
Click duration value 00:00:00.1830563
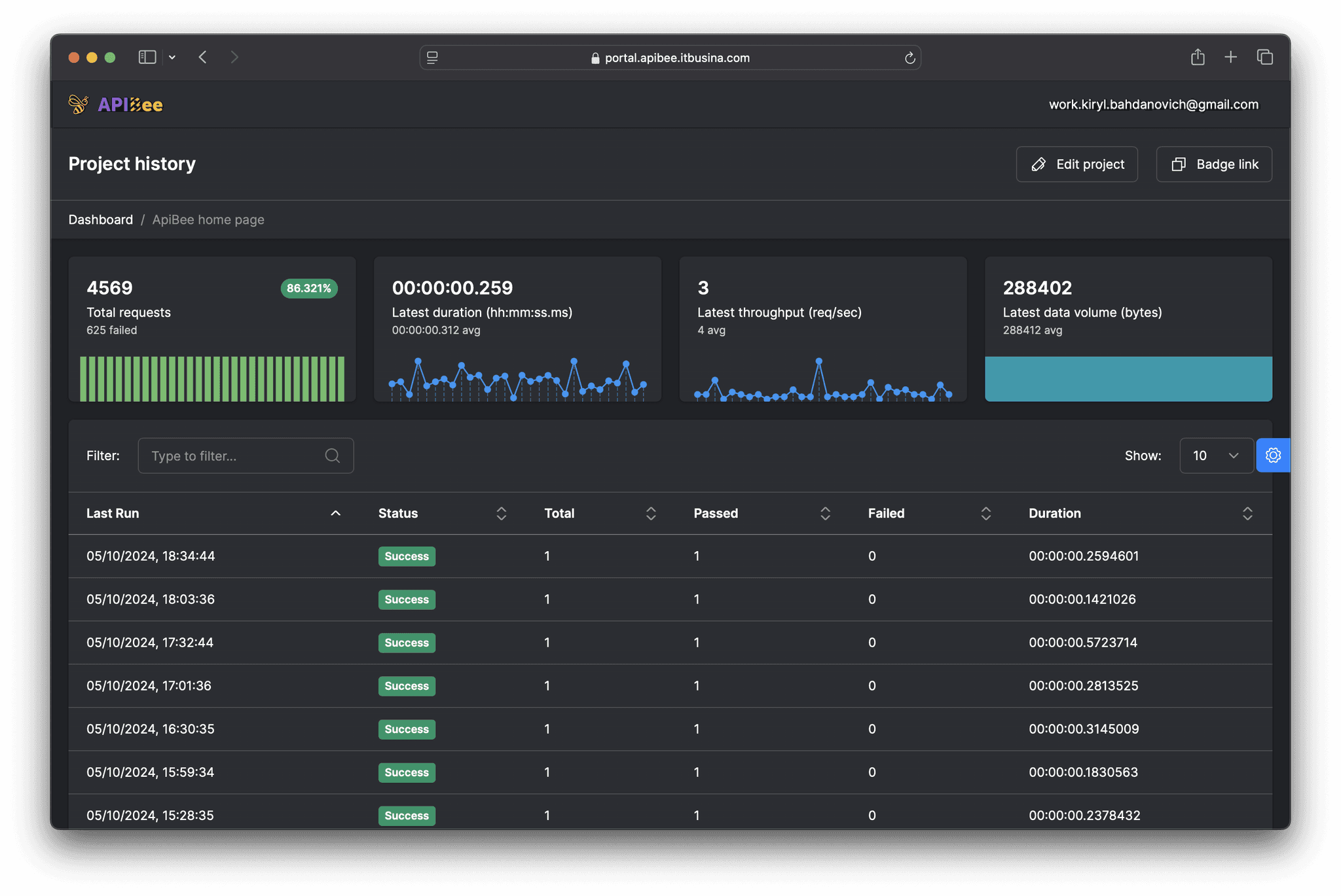click(1083, 772)
